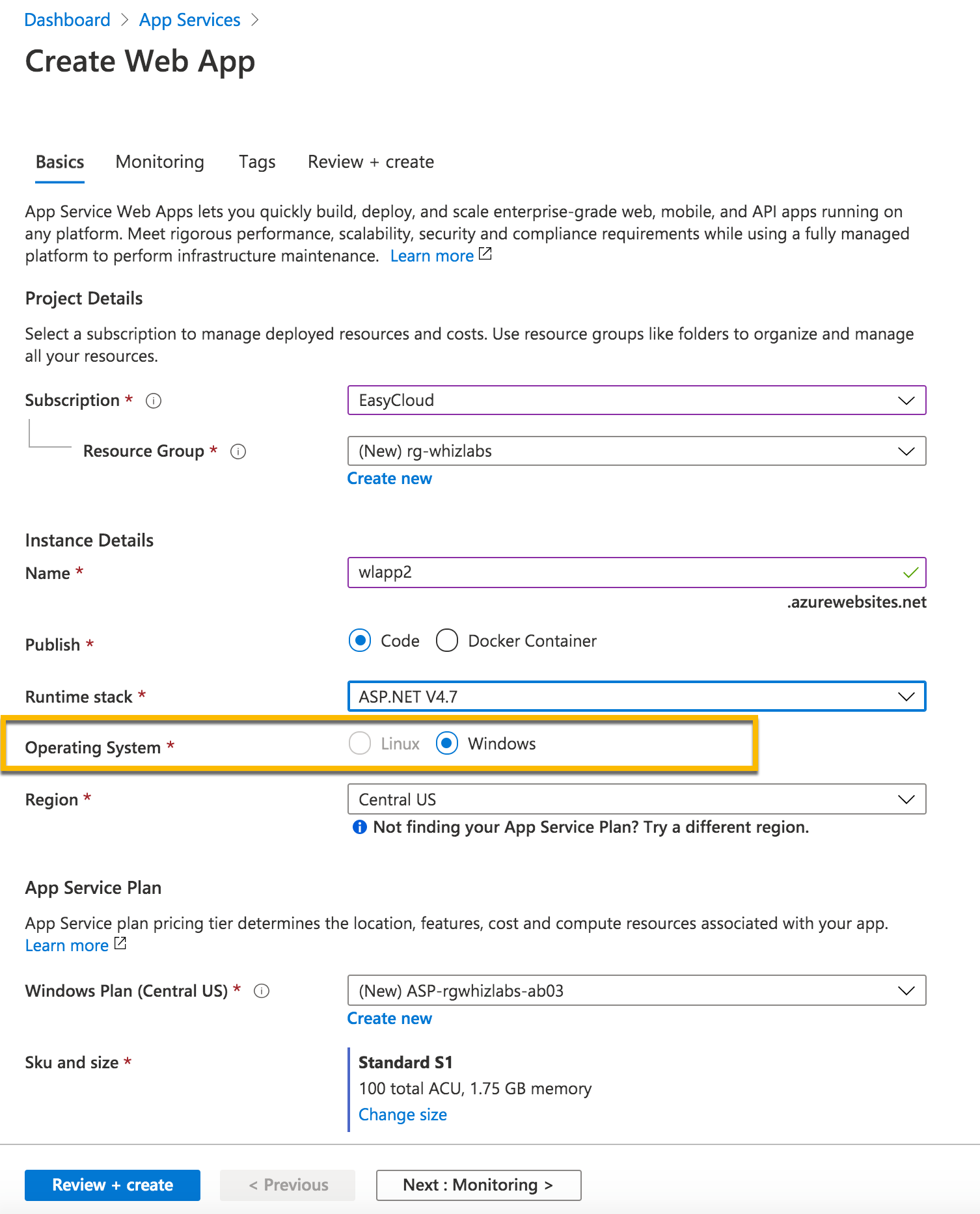980x1214 pixels.
Task: Click the Previous button
Action: 288,1185
